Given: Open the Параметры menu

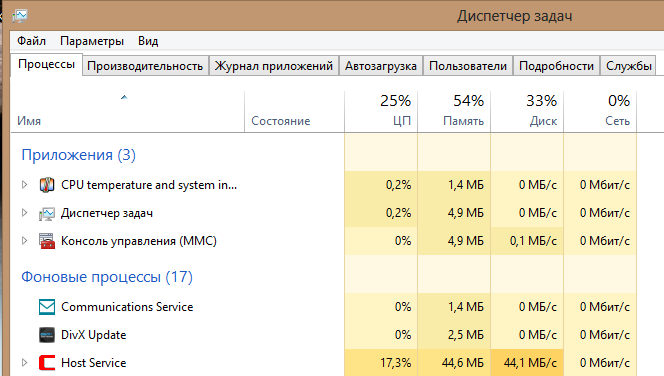Looking at the screenshot, I should pos(92,41).
